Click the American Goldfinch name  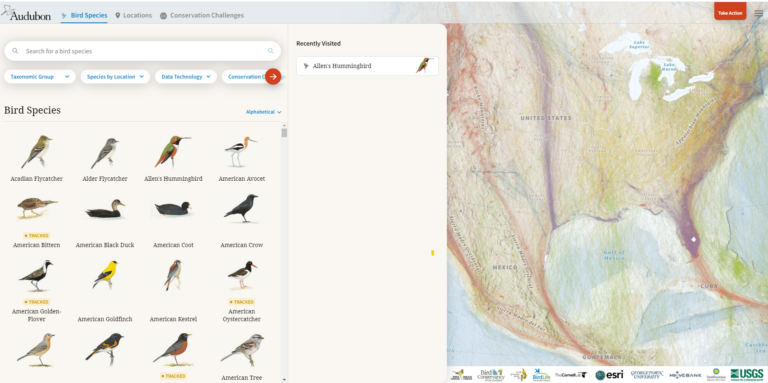click(x=105, y=319)
